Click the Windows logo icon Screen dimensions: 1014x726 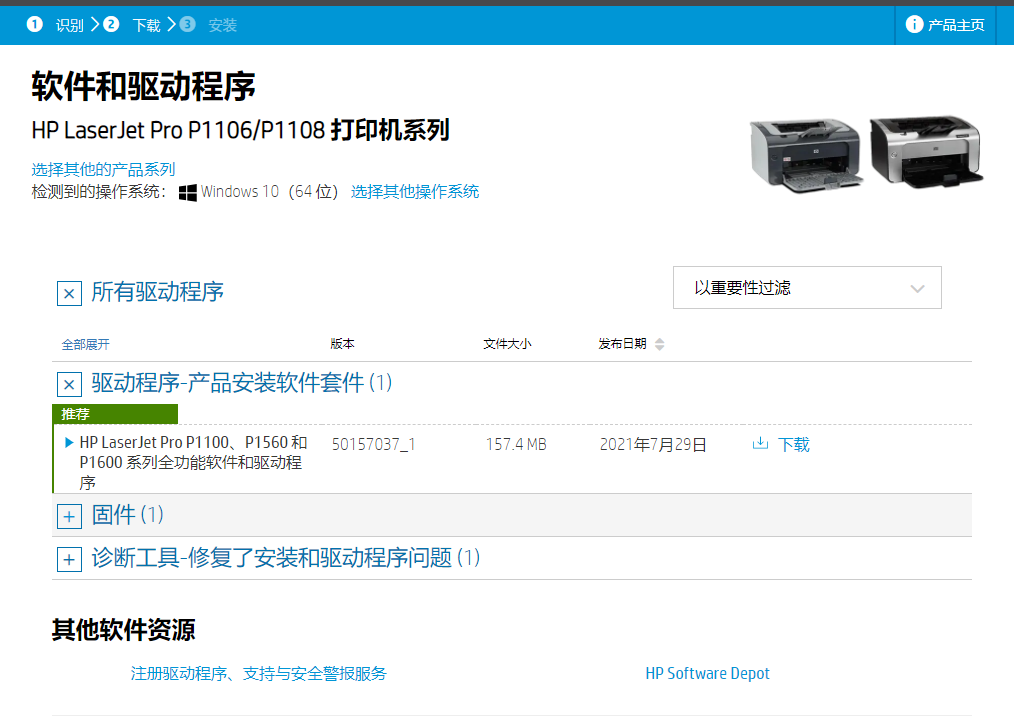click(188, 191)
